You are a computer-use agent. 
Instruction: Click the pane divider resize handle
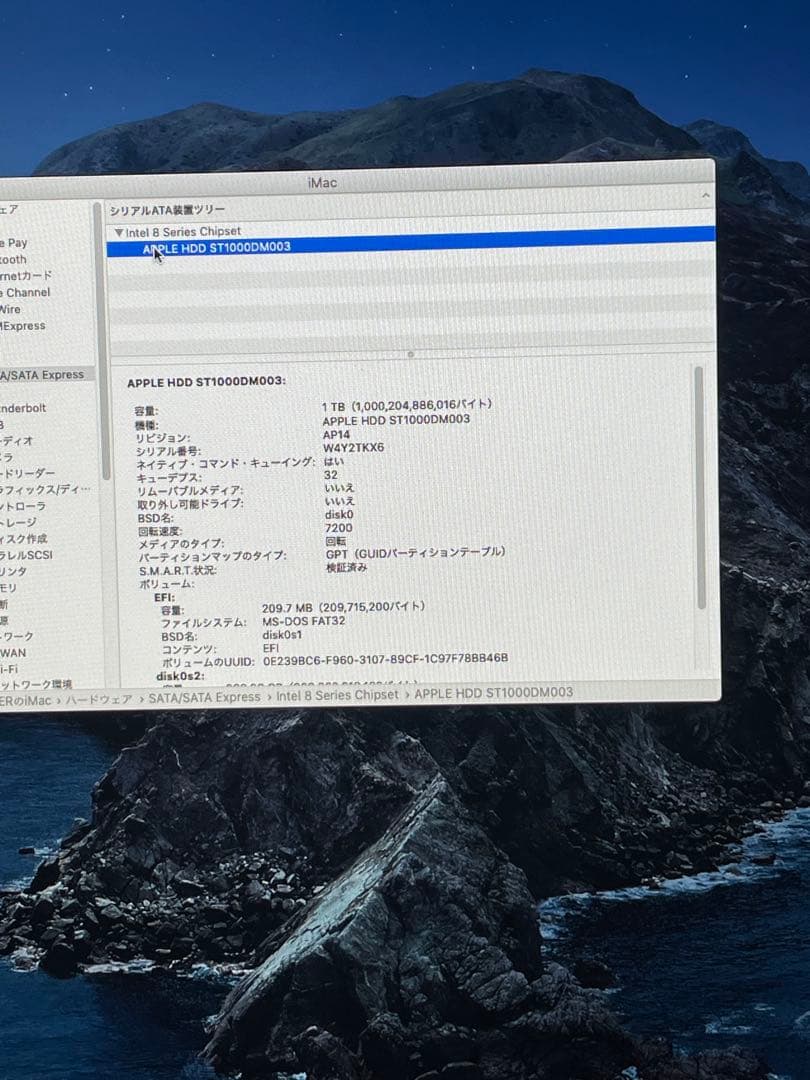tap(410, 353)
